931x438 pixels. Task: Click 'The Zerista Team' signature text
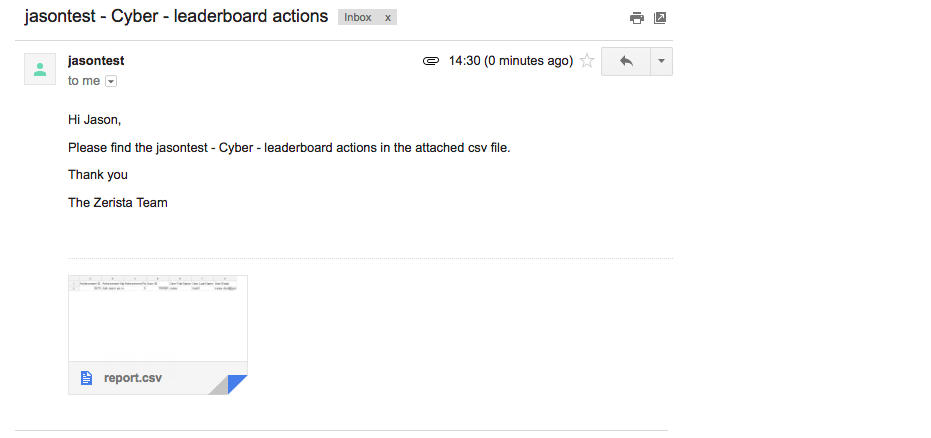point(118,202)
